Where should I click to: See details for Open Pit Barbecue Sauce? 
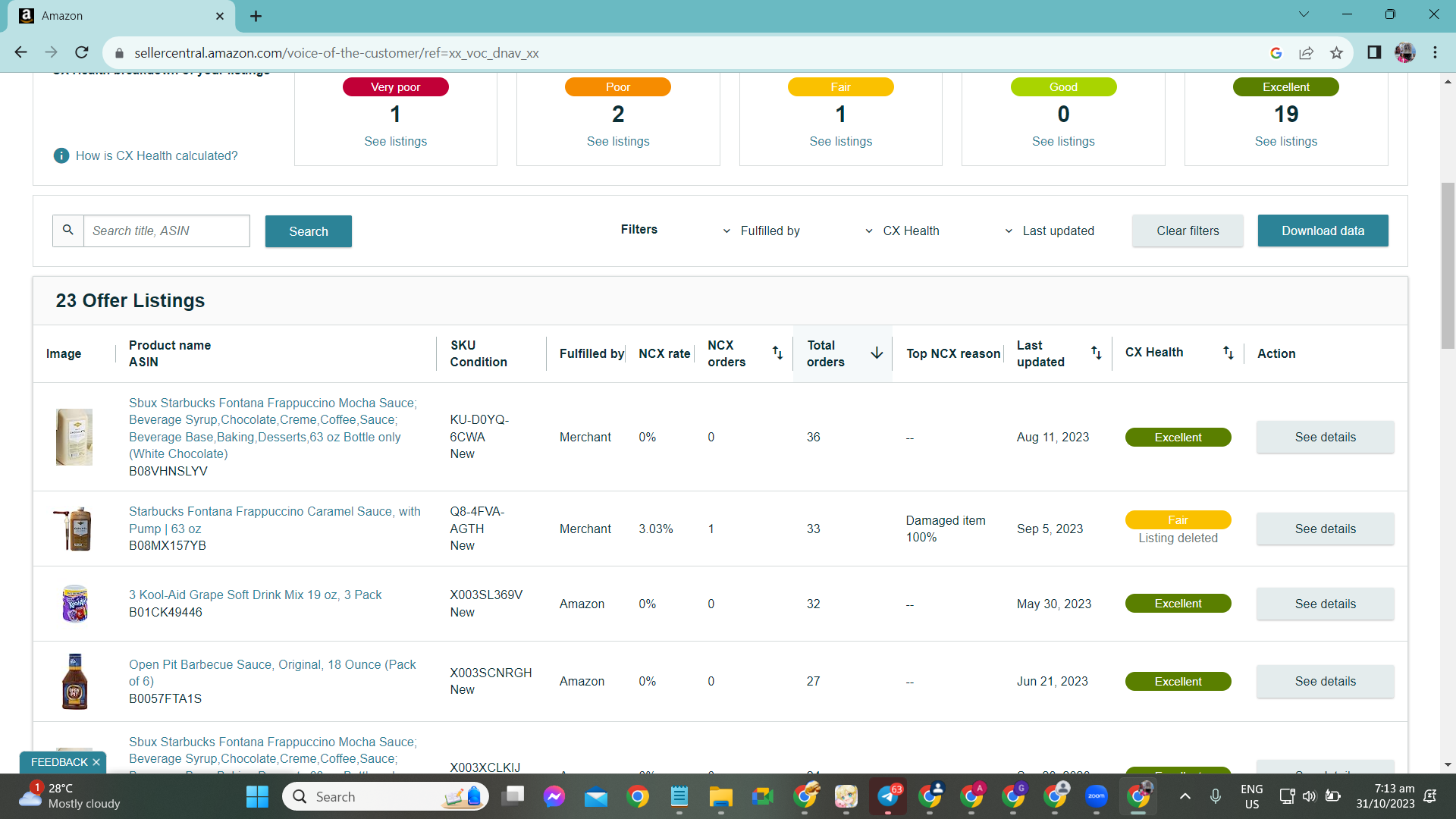coord(1326,681)
